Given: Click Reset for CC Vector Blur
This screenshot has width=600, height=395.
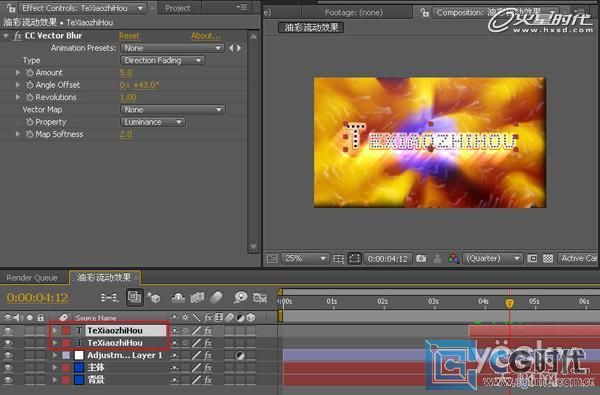Looking at the screenshot, I should click(x=129, y=36).
